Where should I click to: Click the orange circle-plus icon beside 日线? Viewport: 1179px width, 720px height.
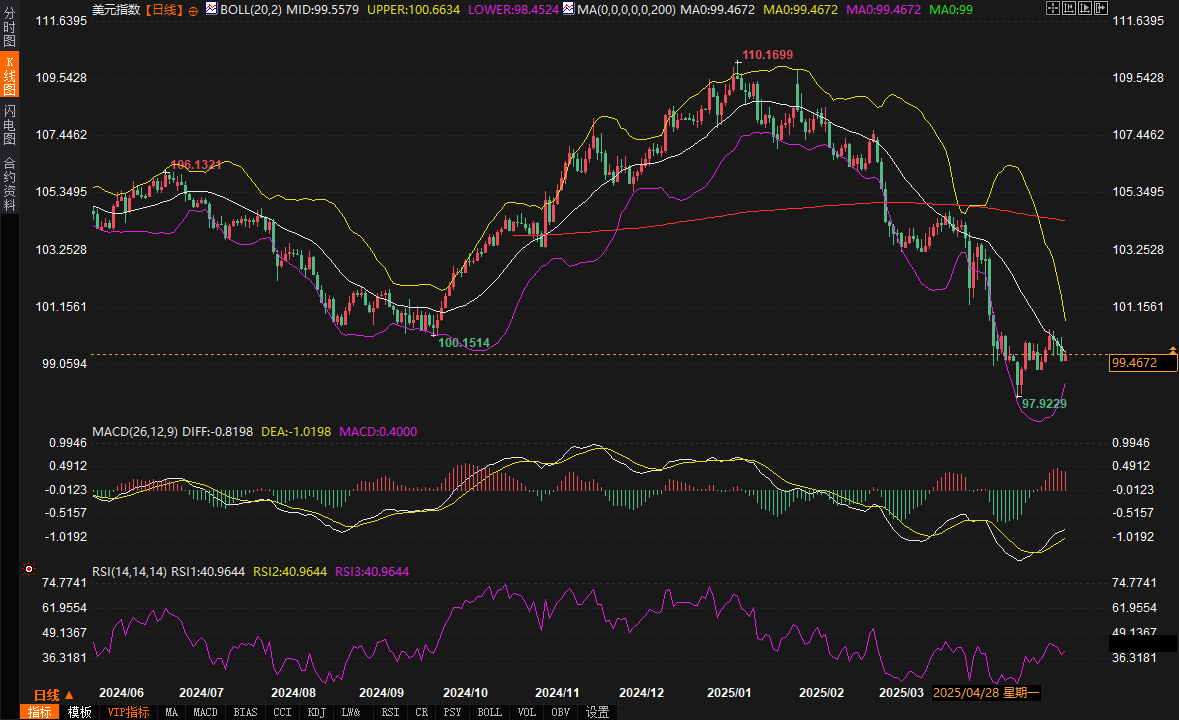click(193, 11)
